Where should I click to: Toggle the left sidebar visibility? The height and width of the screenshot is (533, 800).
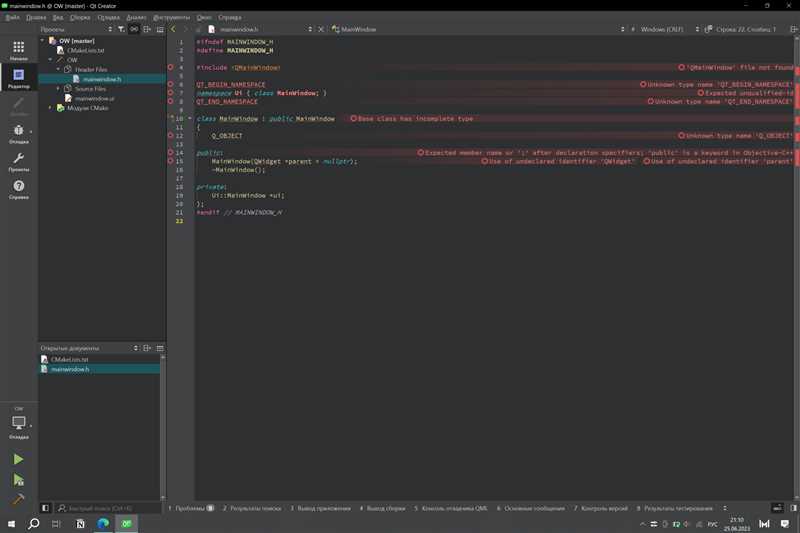pos(45,508)
